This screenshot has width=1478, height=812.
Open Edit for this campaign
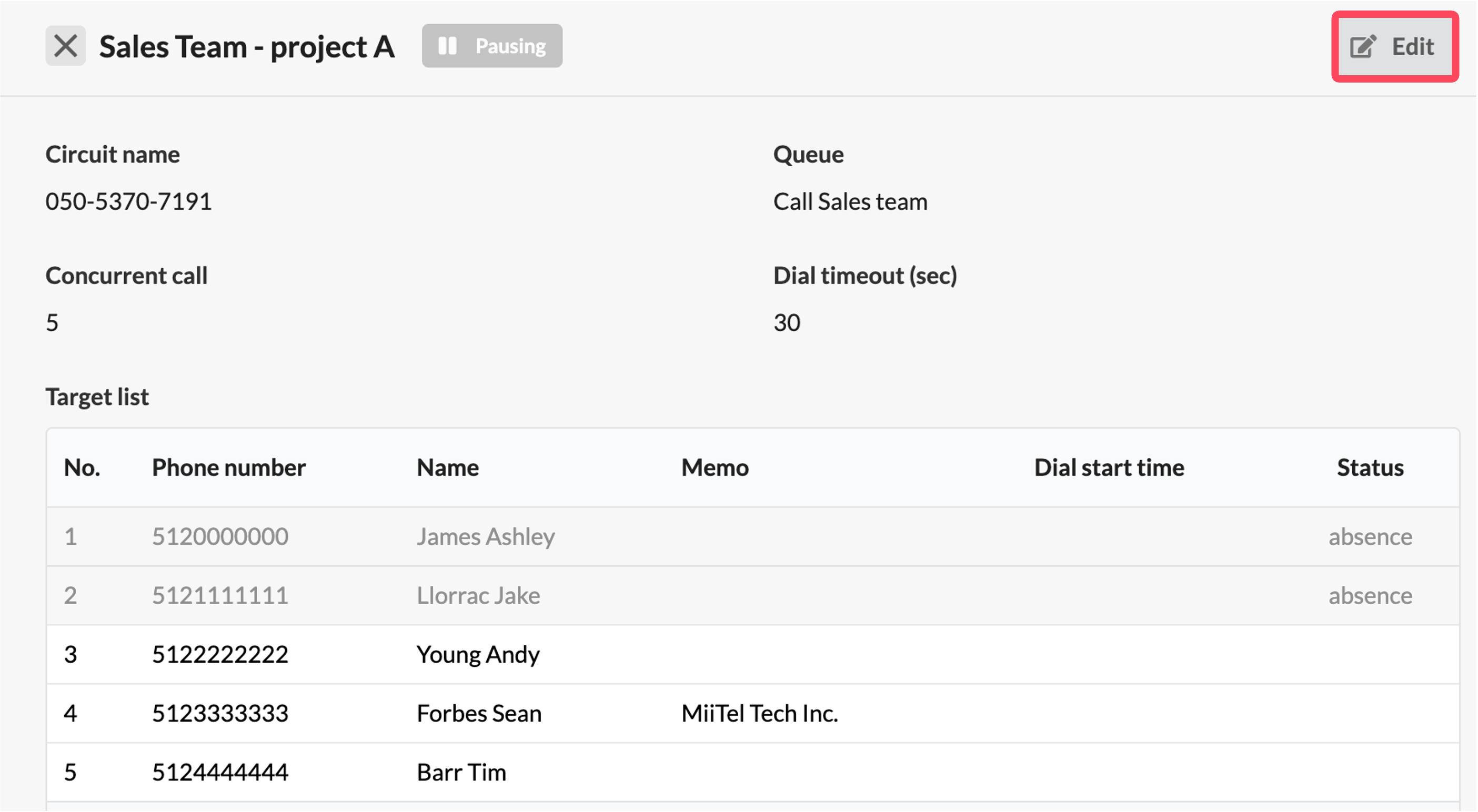pos(1395,46)
